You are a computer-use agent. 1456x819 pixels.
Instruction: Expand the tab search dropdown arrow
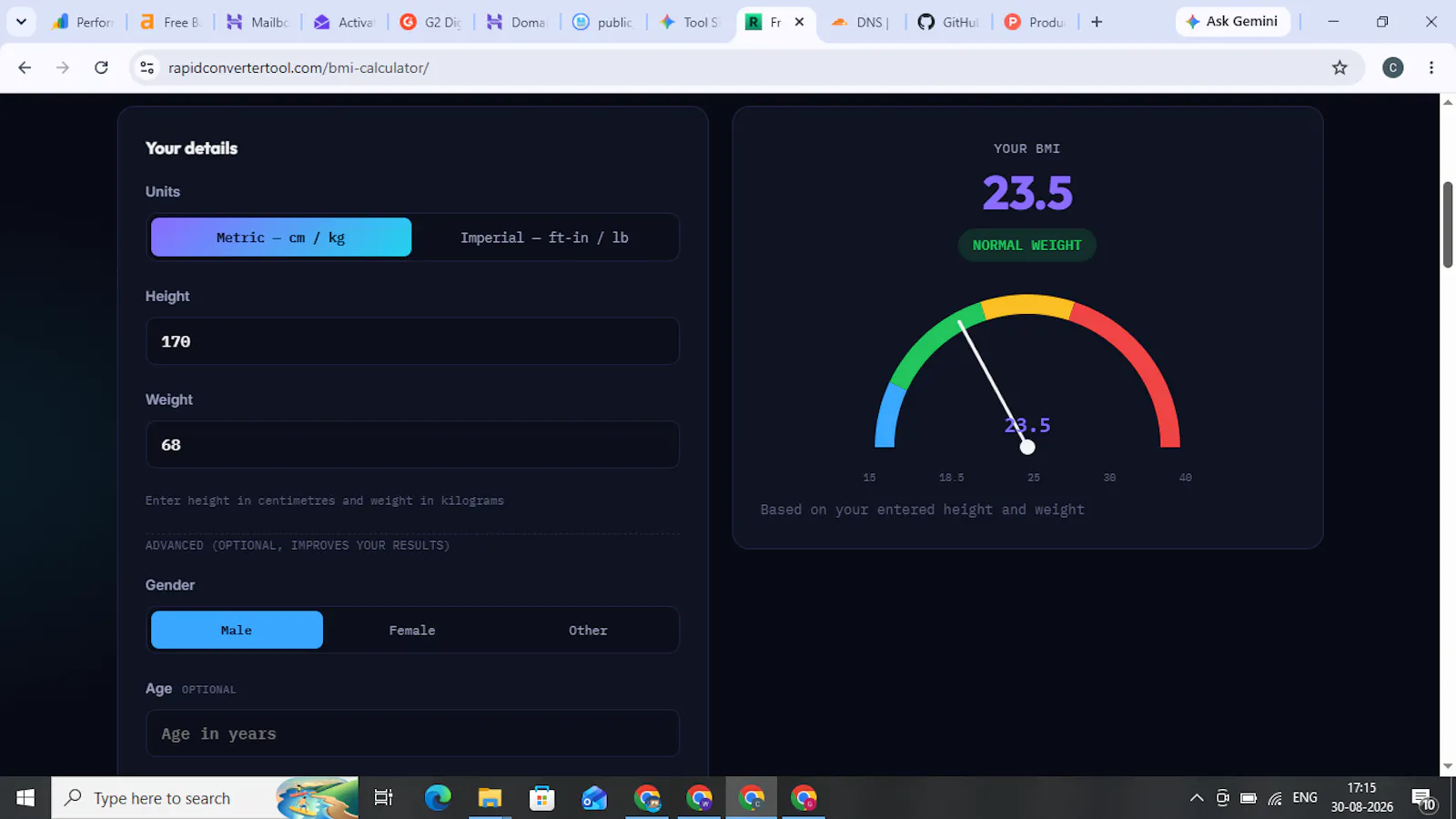[21, 22]
